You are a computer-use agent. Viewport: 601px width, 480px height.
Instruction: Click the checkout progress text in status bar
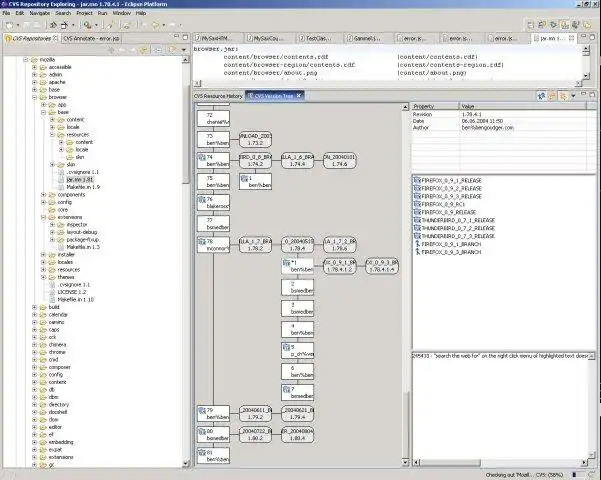pyautogui.click(x=524, y=475)
